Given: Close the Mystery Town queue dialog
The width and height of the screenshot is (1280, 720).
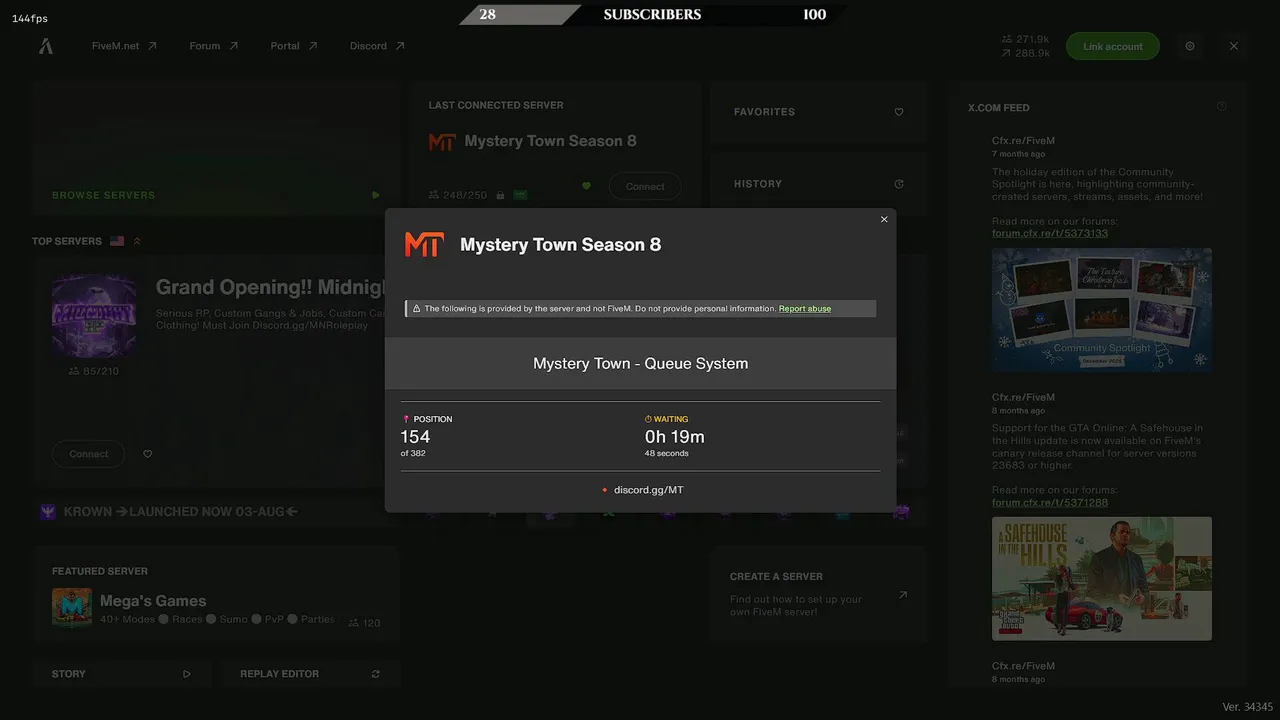Looking at the screenshot, I should (x=884, y=220).
